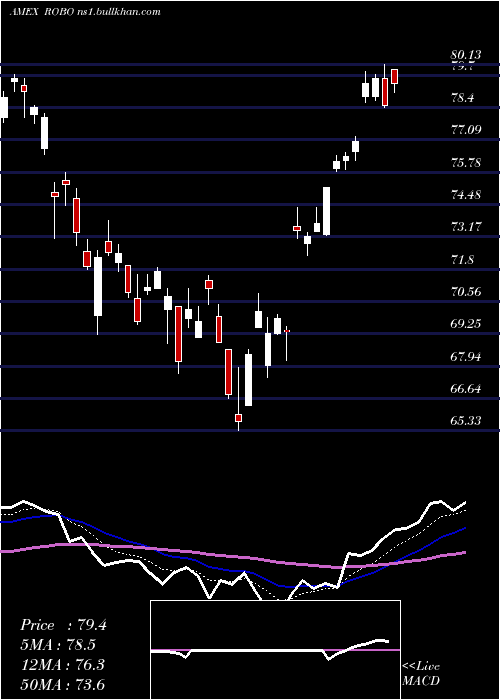
Task: Click the <<Live MACD label
Action: 421,673
